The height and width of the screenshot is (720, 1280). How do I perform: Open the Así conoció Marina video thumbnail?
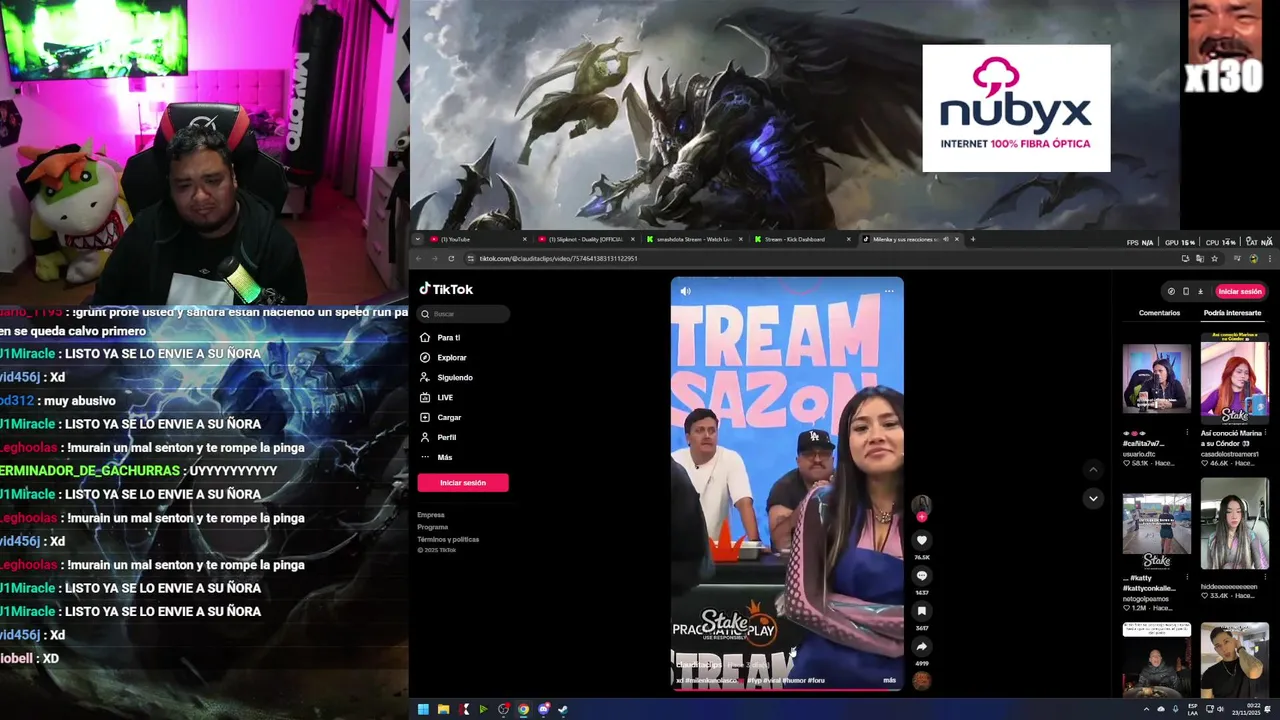click(1235, 378)
